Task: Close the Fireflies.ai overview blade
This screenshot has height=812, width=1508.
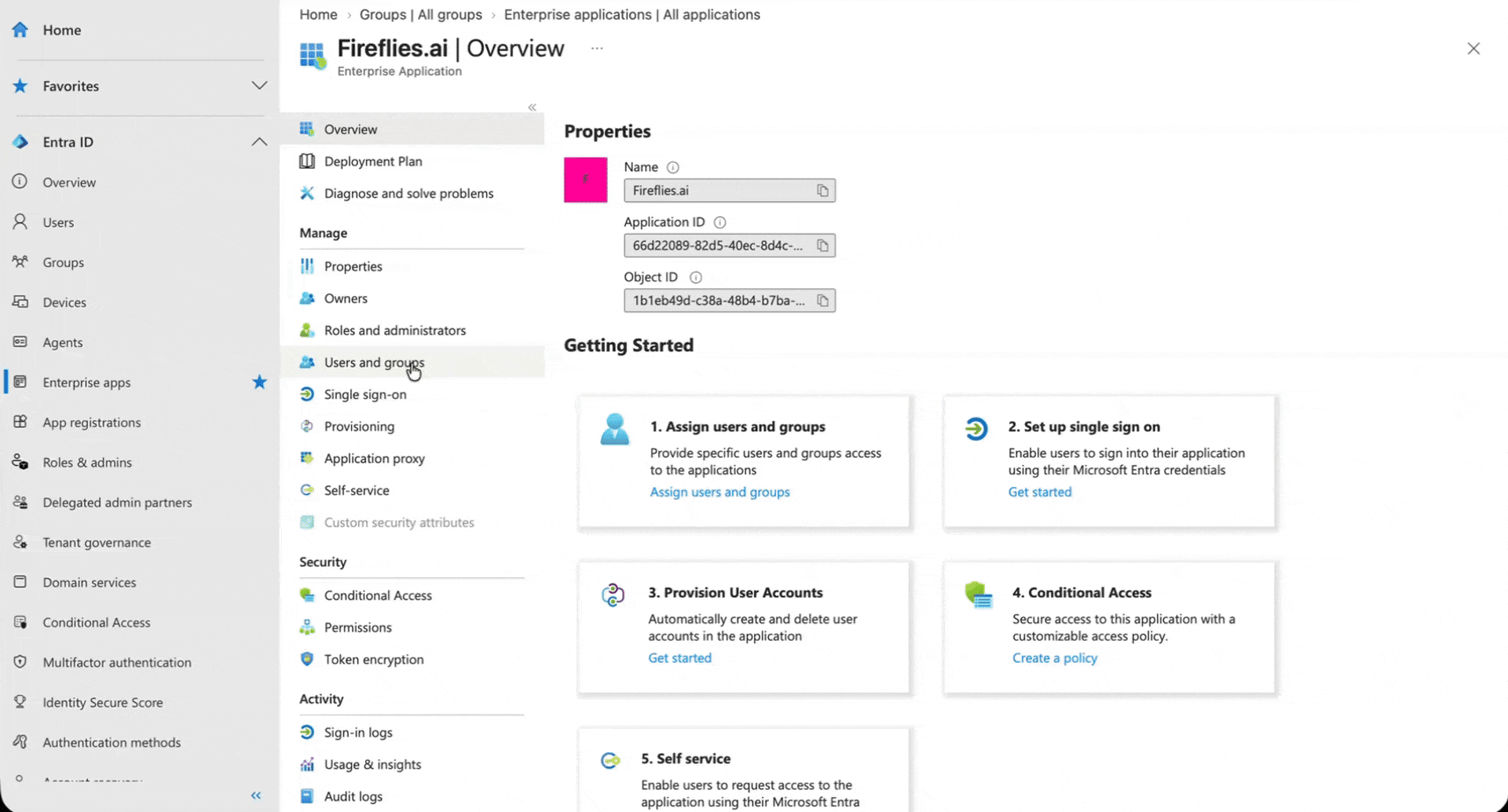Action: [x=1473, y=49]
